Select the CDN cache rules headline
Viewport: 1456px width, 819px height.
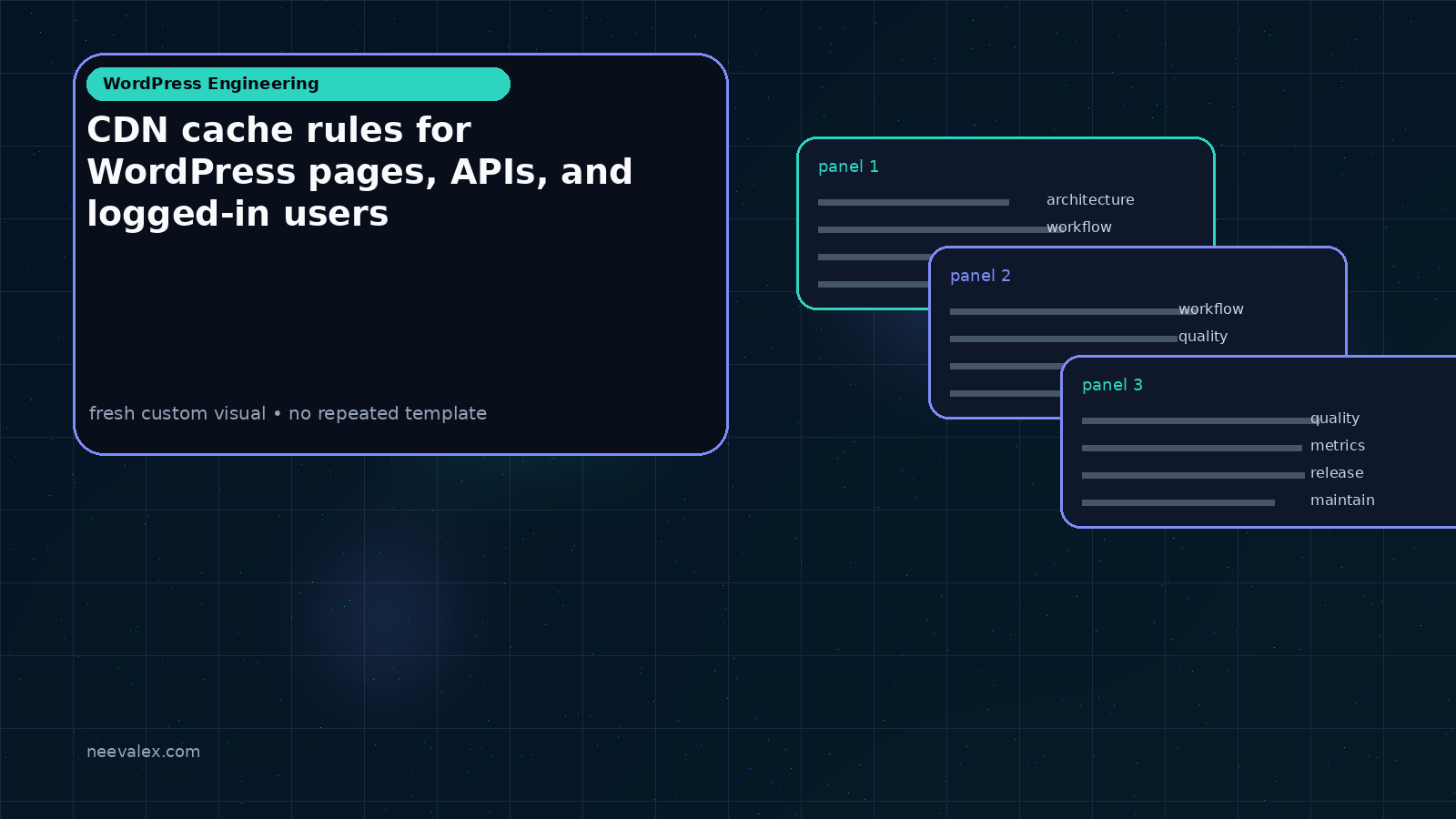(x=359, y=171)
